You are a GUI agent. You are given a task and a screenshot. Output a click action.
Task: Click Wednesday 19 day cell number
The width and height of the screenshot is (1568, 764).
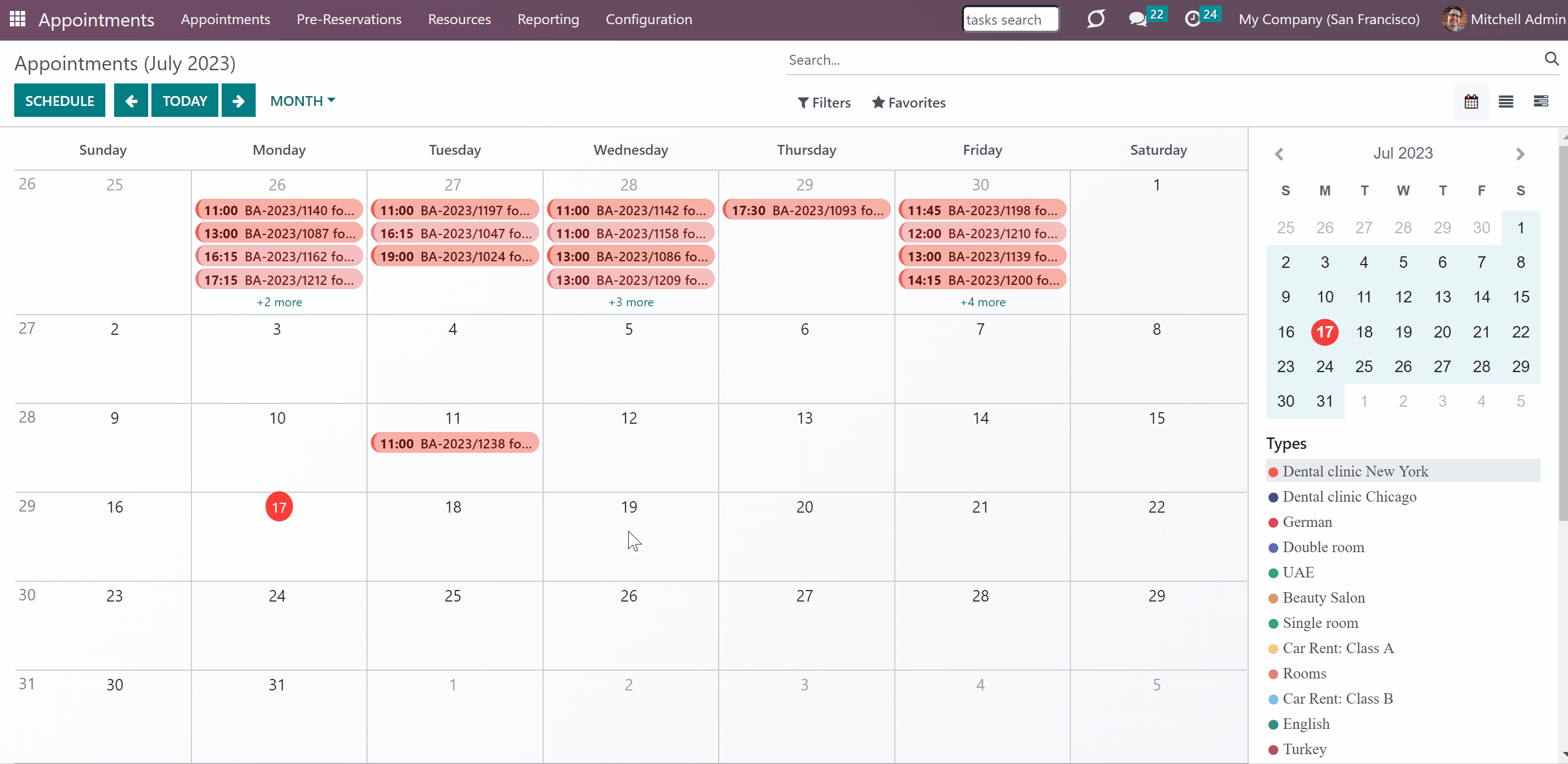(x=629, y=507)
